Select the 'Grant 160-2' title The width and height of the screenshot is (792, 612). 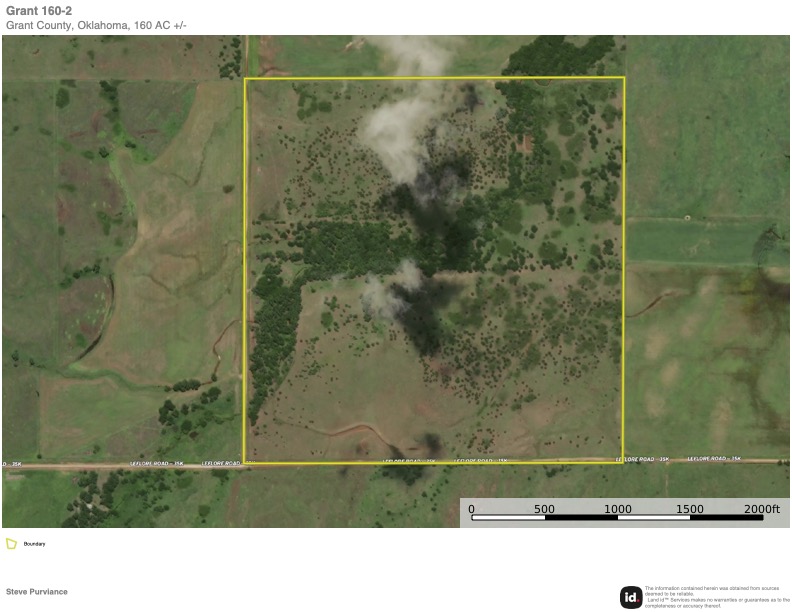point(38,11)
